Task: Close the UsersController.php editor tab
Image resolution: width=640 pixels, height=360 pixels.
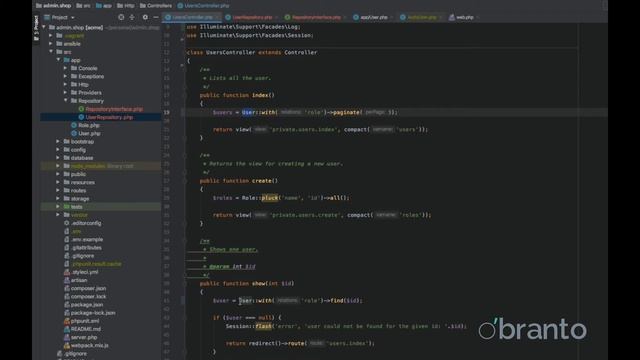Action: pos(218,18)
